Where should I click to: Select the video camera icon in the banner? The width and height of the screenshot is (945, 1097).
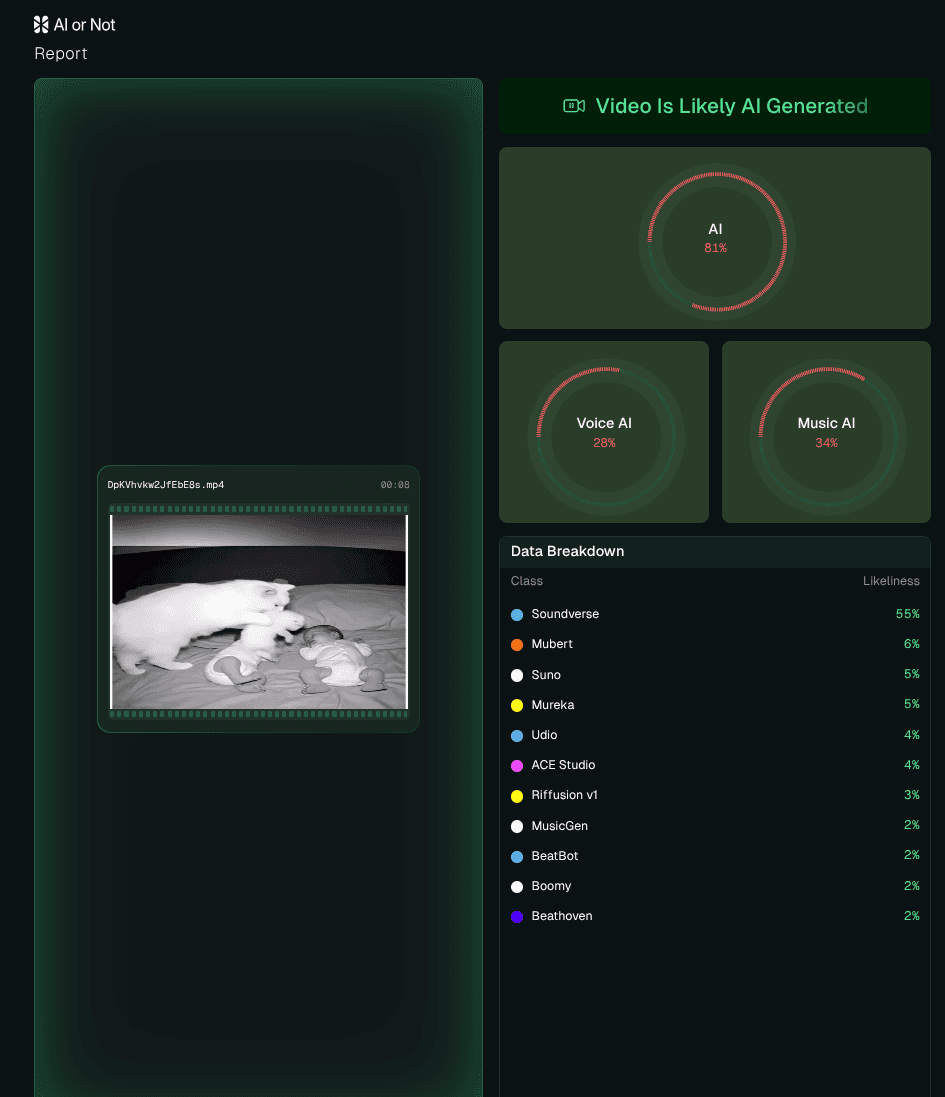pyautogui.click(x=572, y=105)
